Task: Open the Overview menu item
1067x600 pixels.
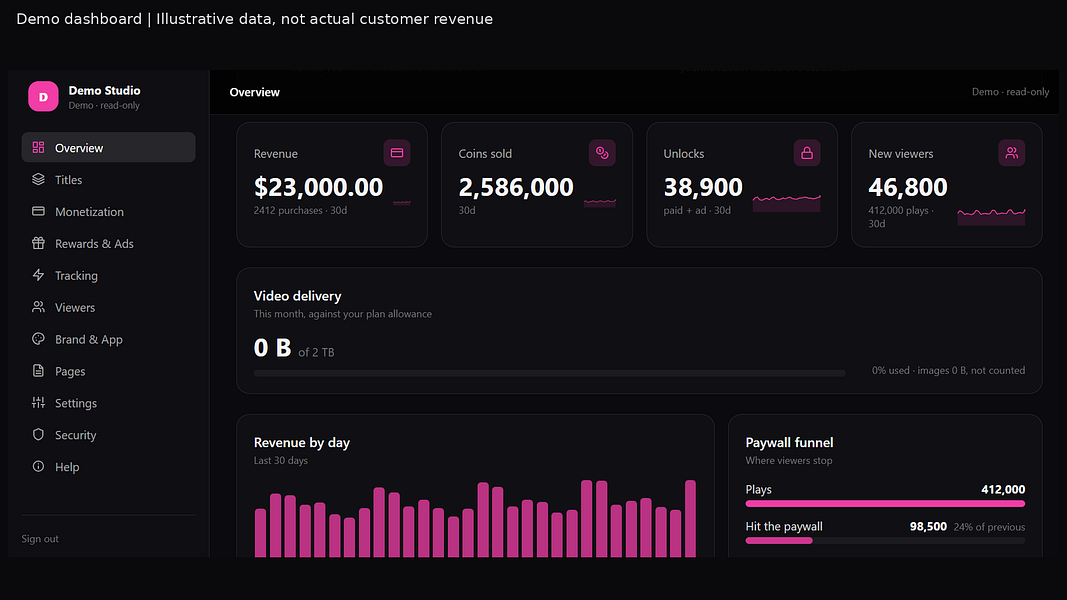Action: pos(108,148)
